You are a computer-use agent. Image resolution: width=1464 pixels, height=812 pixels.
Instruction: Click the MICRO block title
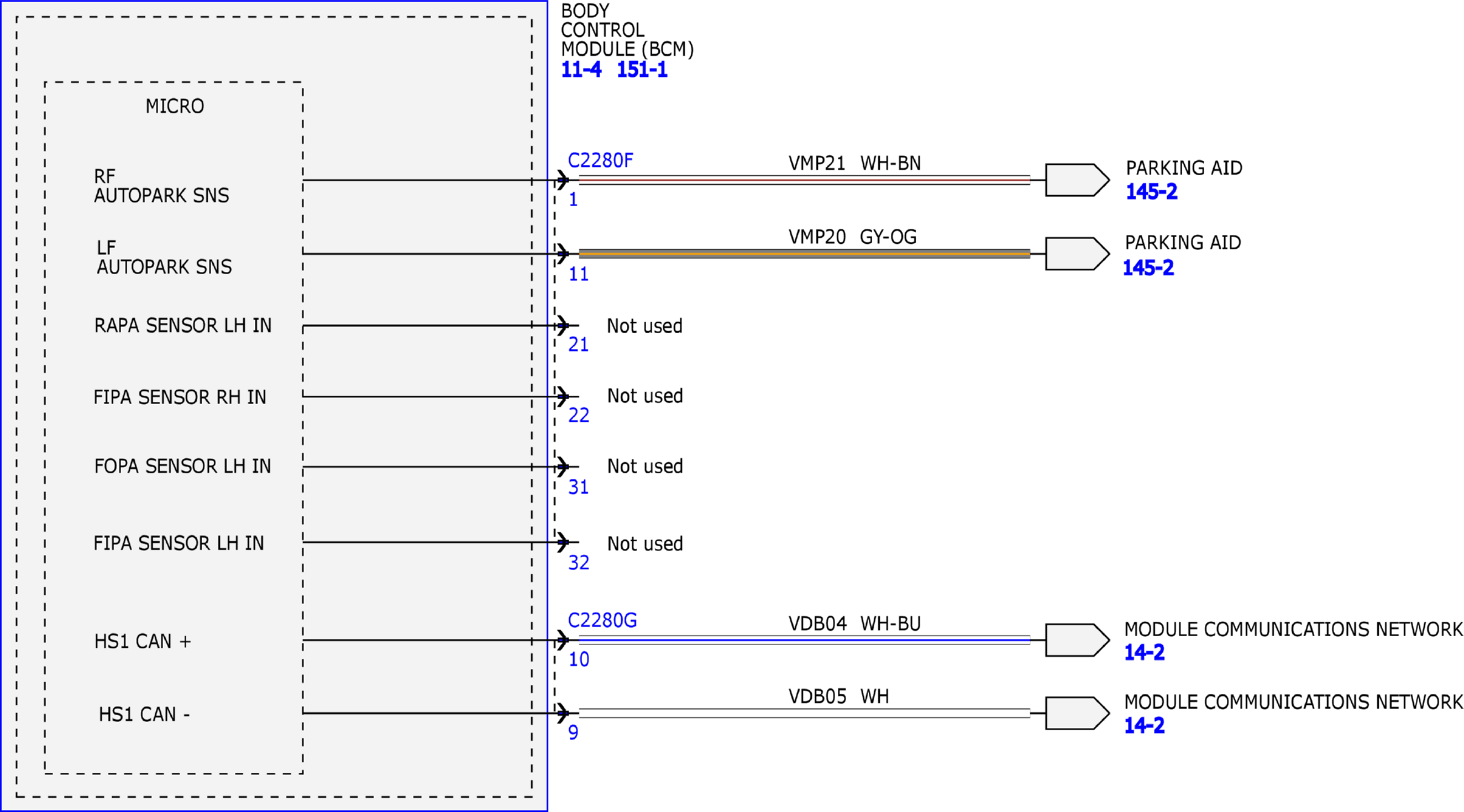pos(175,106)
